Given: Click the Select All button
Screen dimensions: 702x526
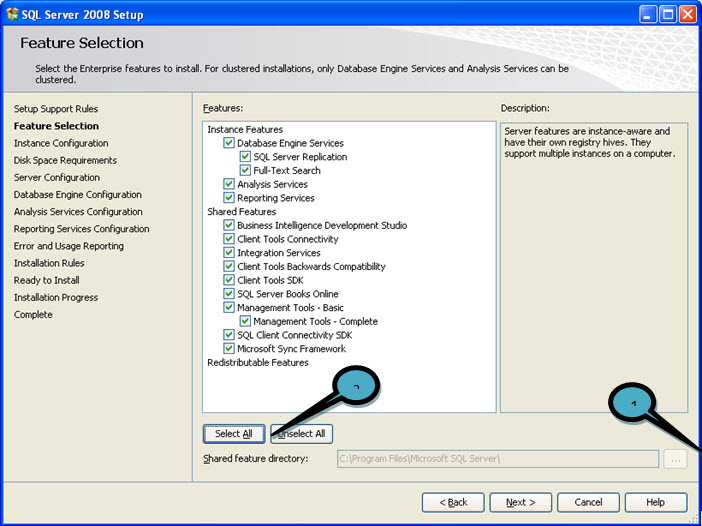Looking at the screenshot, I should (x=234, y=434).
